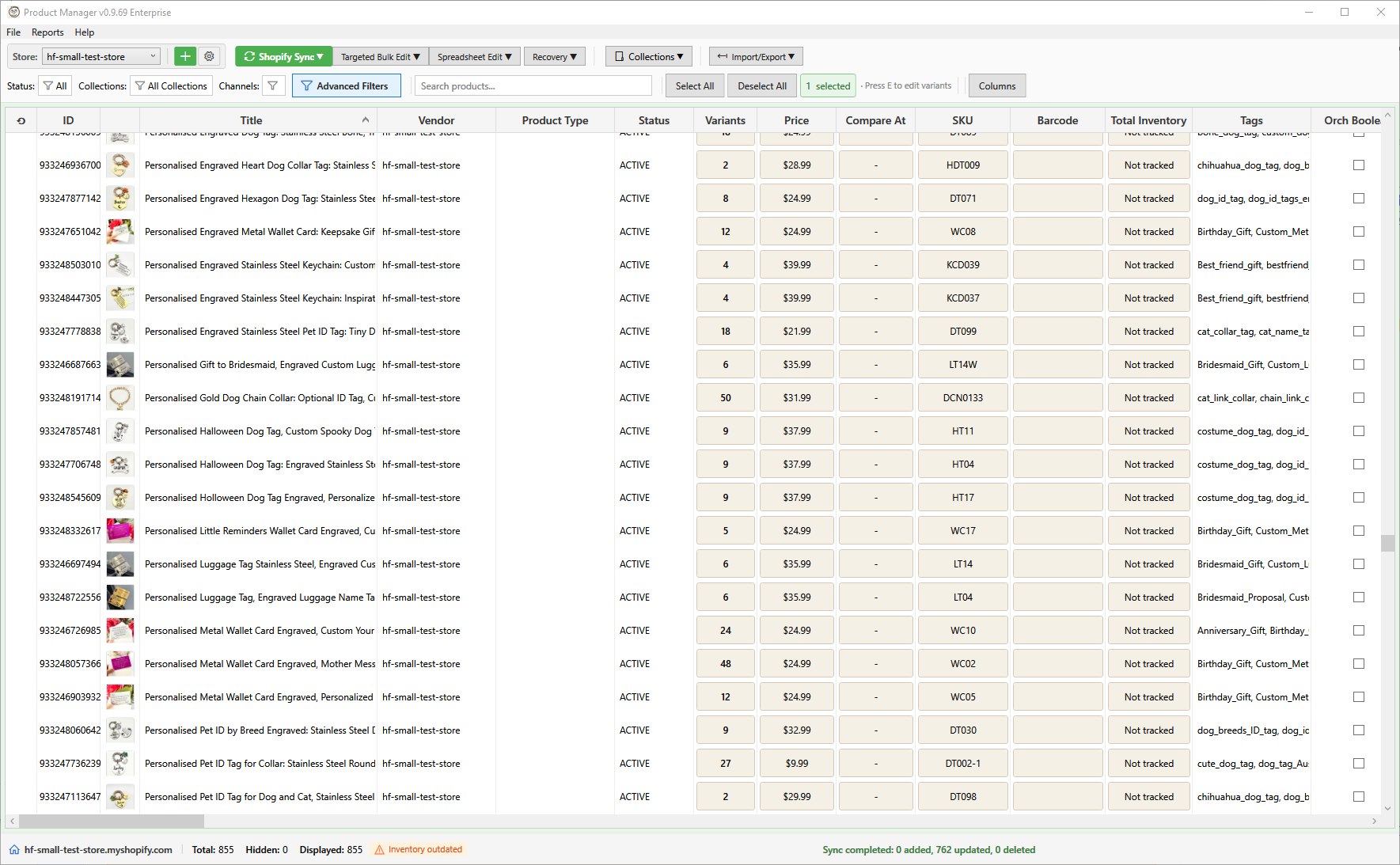Check Orch Boolean for SKU DT030
The height and width of the screenshot is (865, 1400).
1359,730
